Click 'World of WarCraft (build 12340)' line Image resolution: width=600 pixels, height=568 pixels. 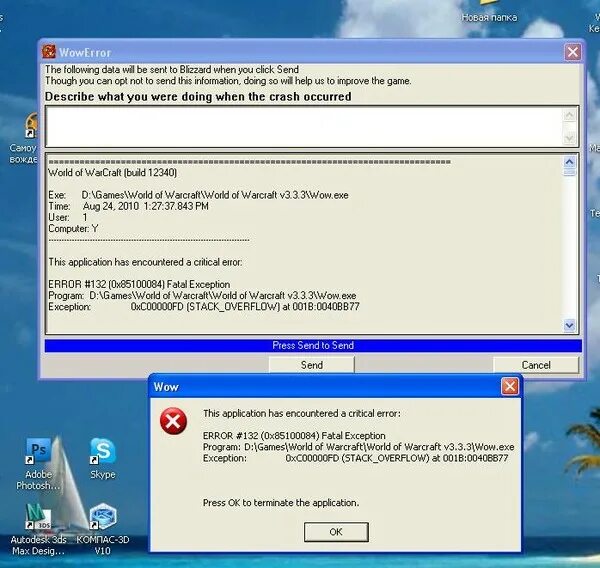click(x=112, y=173)
